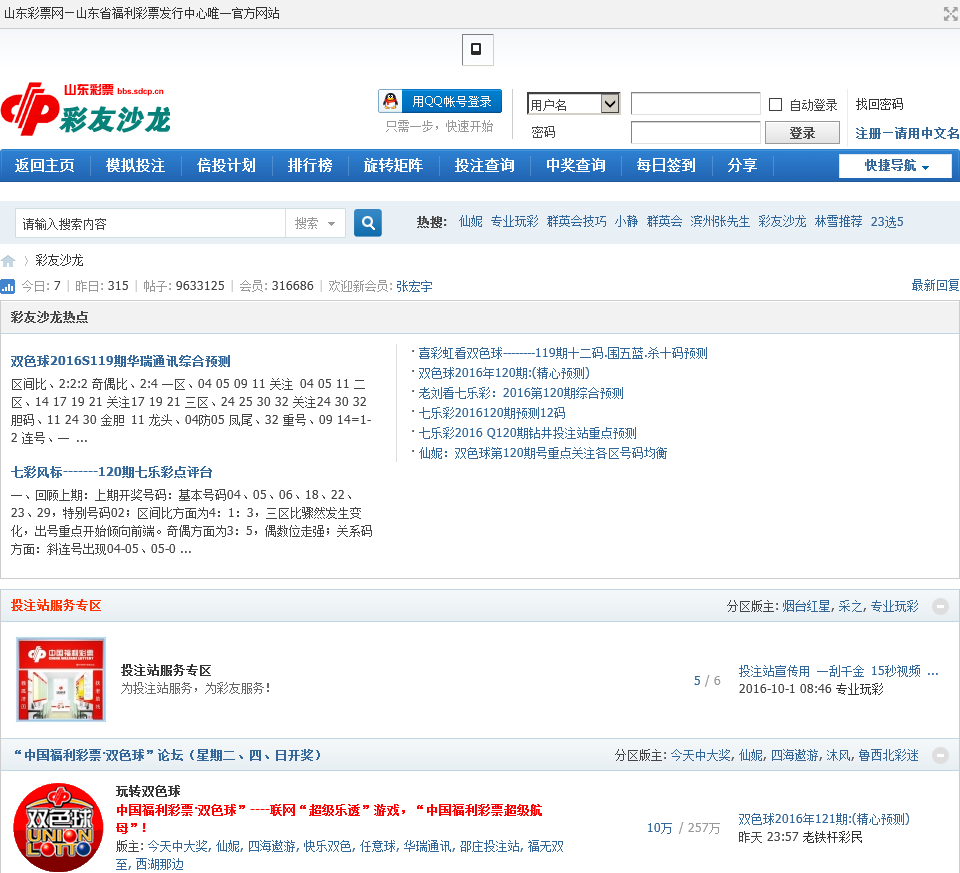The height and width of the screenshot is (873, 960).
Task: Open 模拟投注 in the nav bar
Action: [135, 165]
